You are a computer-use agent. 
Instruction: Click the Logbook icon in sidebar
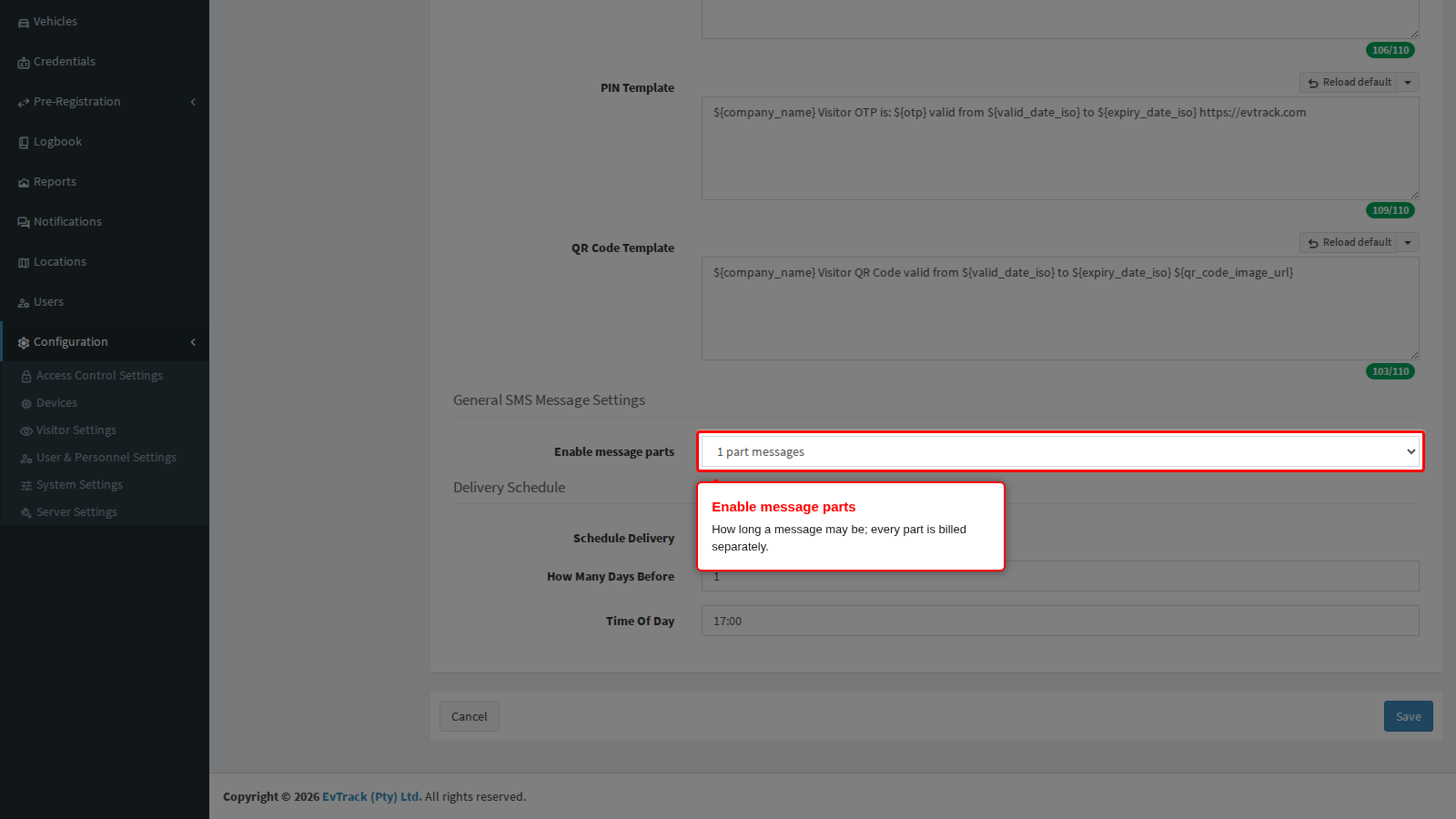tap(24, 143)
